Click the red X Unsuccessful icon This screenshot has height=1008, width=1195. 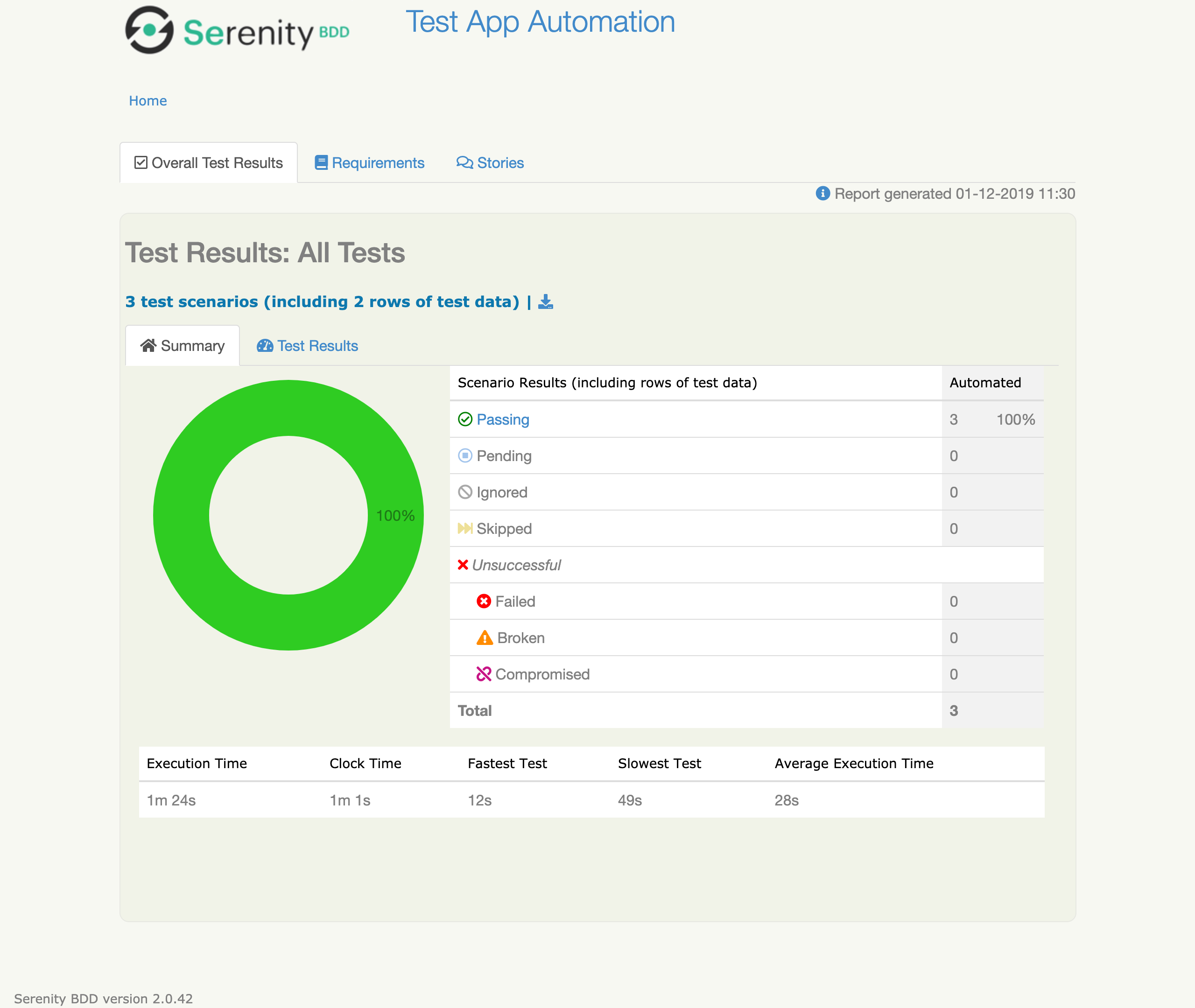[x=463, y=565]
